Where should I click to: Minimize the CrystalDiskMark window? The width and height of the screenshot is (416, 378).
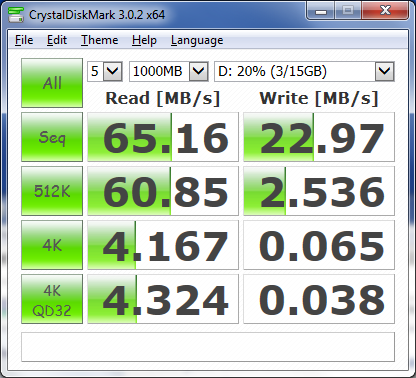321,12
